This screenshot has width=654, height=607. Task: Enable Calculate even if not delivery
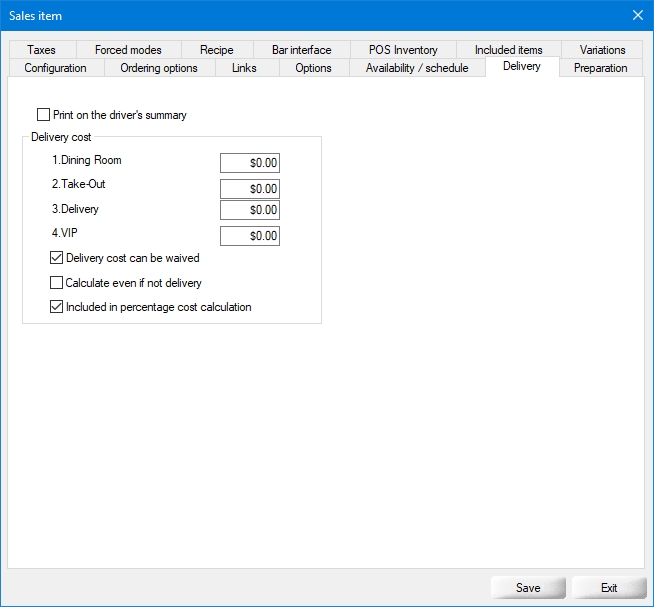(57, 283)
